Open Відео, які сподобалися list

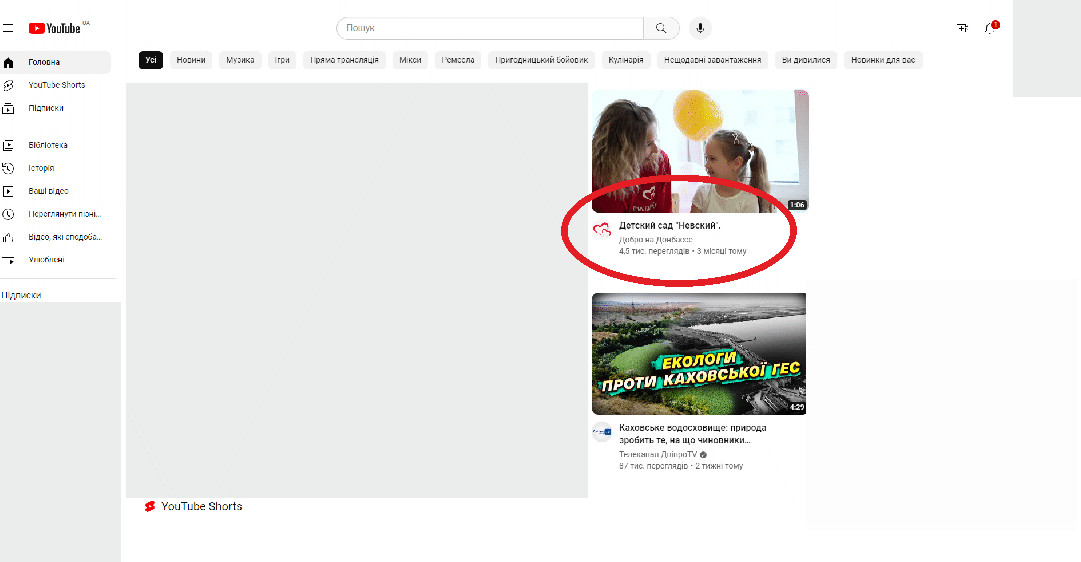(55, 237)
